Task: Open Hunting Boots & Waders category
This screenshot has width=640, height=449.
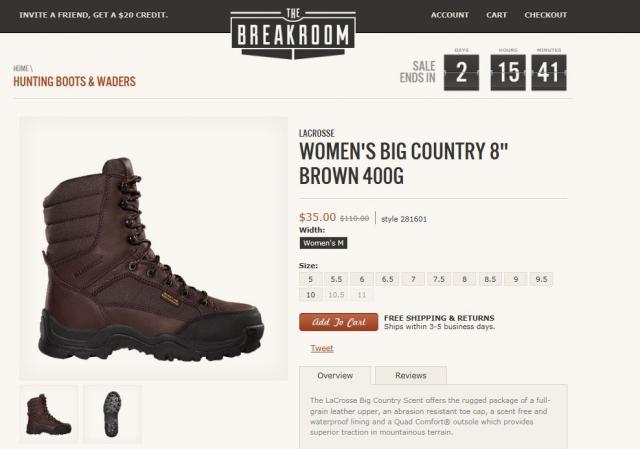Action: (x=74, y=81)
